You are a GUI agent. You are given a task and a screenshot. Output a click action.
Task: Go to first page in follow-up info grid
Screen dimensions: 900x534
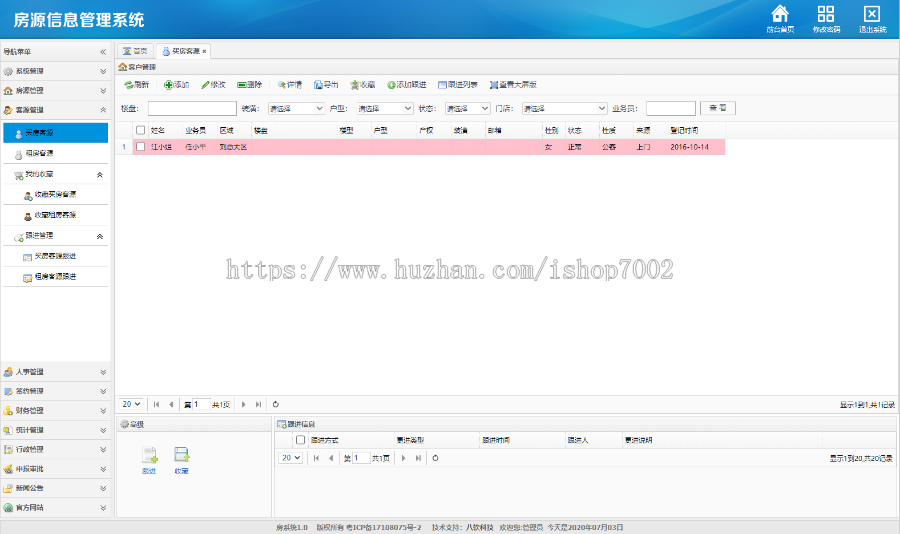tap(316, 458)
